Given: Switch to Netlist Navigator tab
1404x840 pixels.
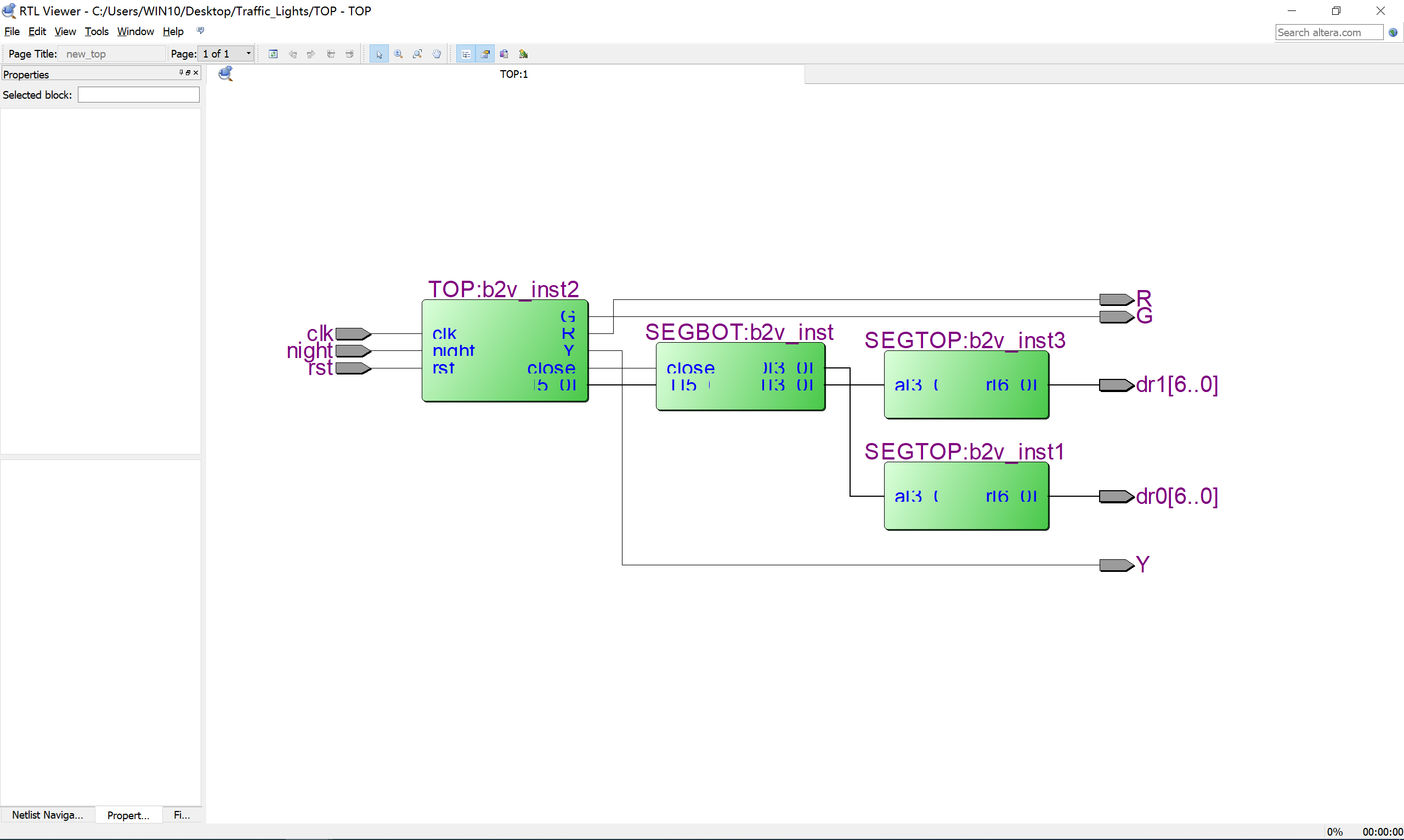Looking at the screenshot, I should pos(48,815).
